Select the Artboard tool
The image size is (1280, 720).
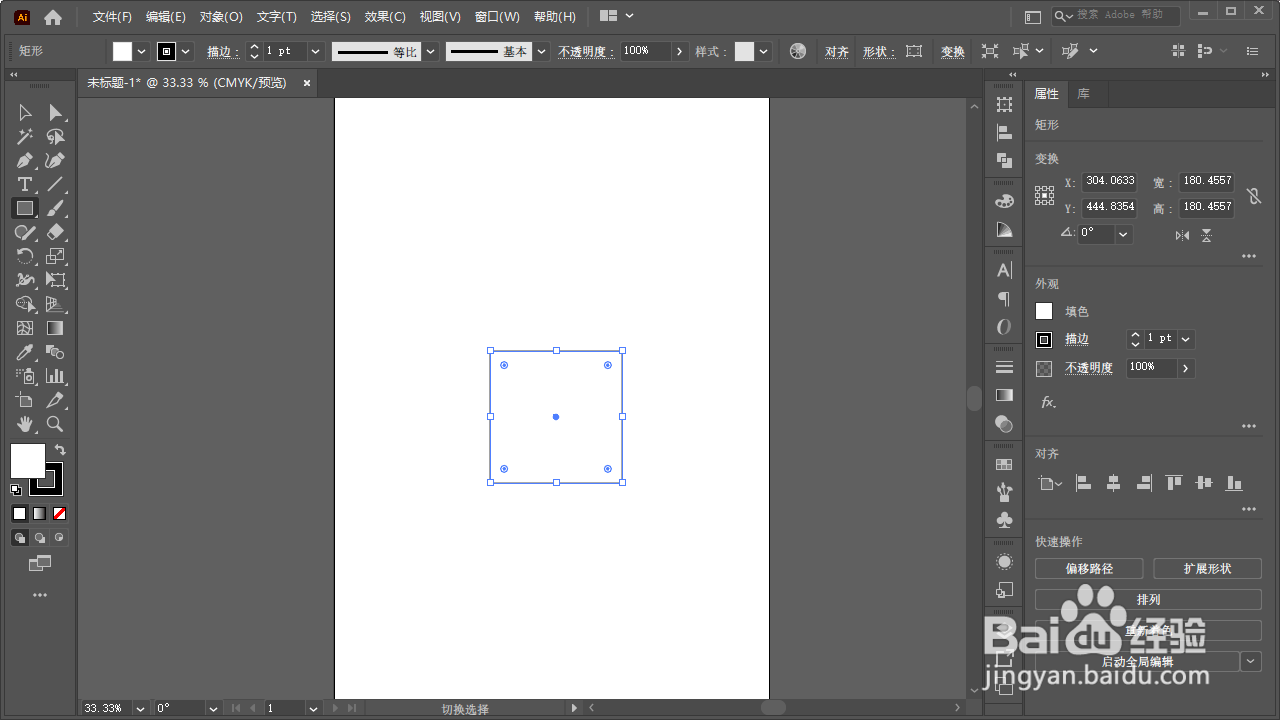tap(25, 400)
